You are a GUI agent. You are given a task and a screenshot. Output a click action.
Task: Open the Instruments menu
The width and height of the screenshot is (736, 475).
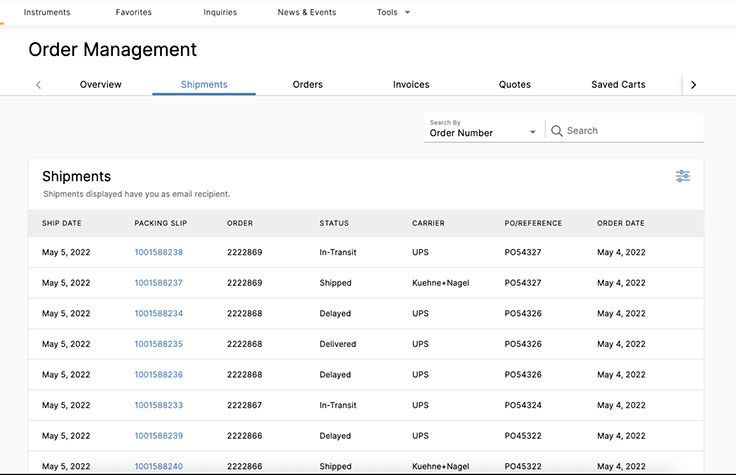coord(47,13)
